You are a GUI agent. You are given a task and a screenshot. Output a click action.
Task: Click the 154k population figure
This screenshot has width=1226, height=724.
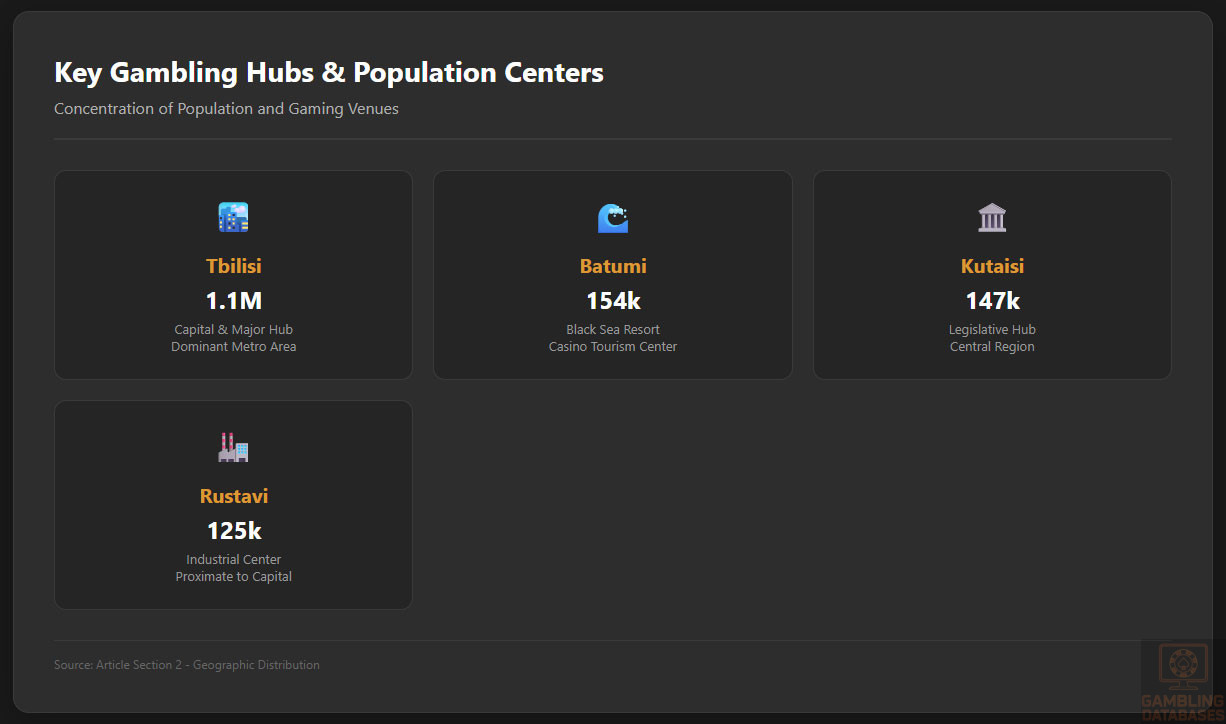click(x=613, y=301)
